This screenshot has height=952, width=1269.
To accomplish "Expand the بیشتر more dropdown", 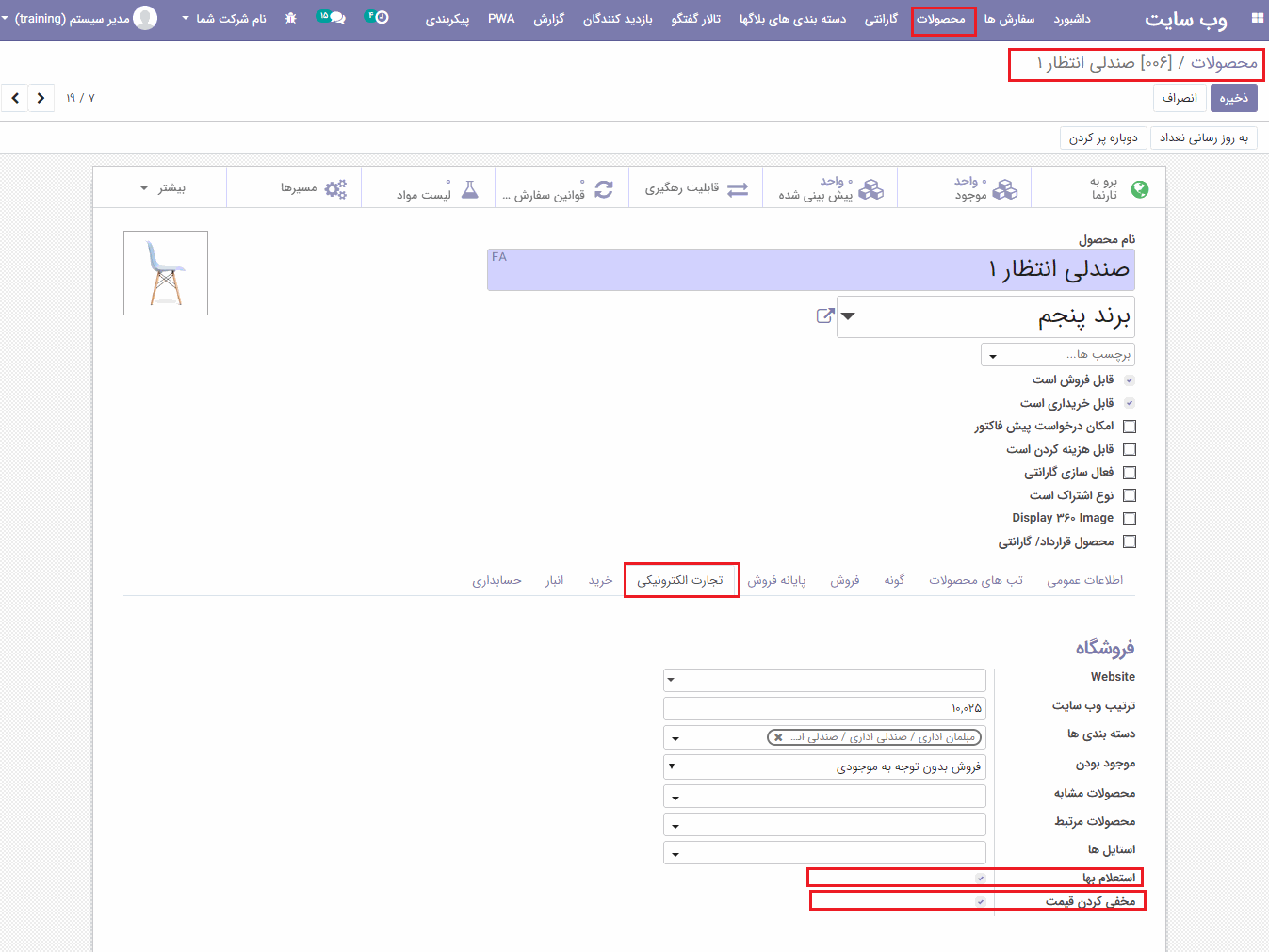I will point(162,188).
